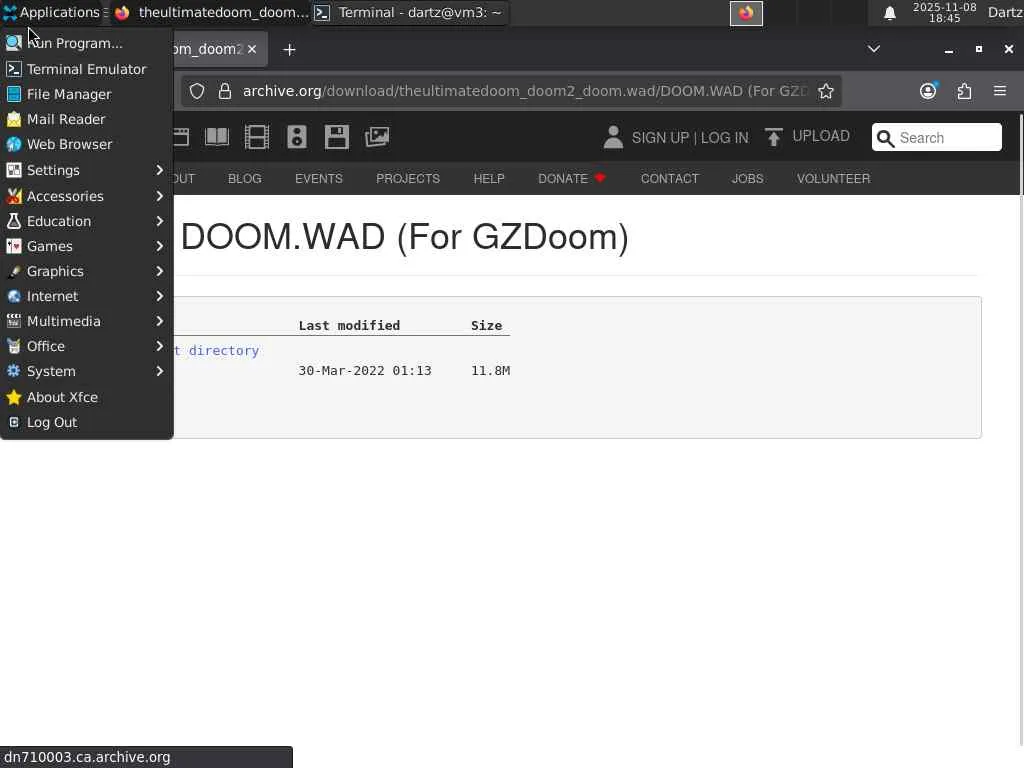
Task: Expand the Office submenu
Action: (x=86, y=346)
